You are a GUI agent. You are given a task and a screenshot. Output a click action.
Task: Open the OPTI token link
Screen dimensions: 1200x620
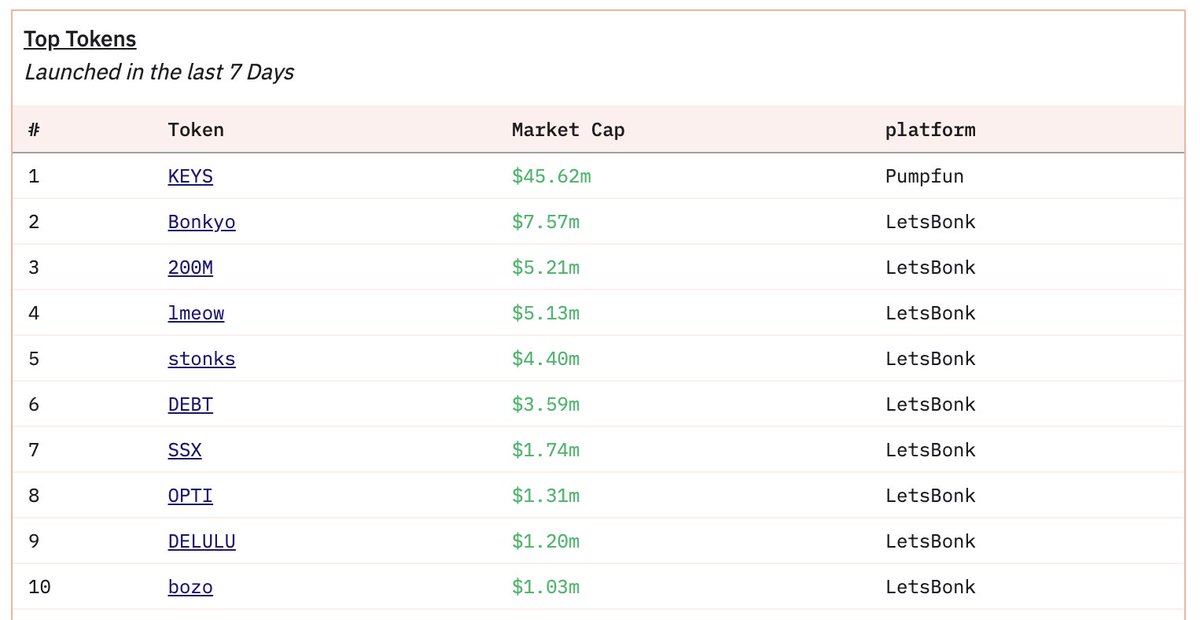[x=190, y=496]
